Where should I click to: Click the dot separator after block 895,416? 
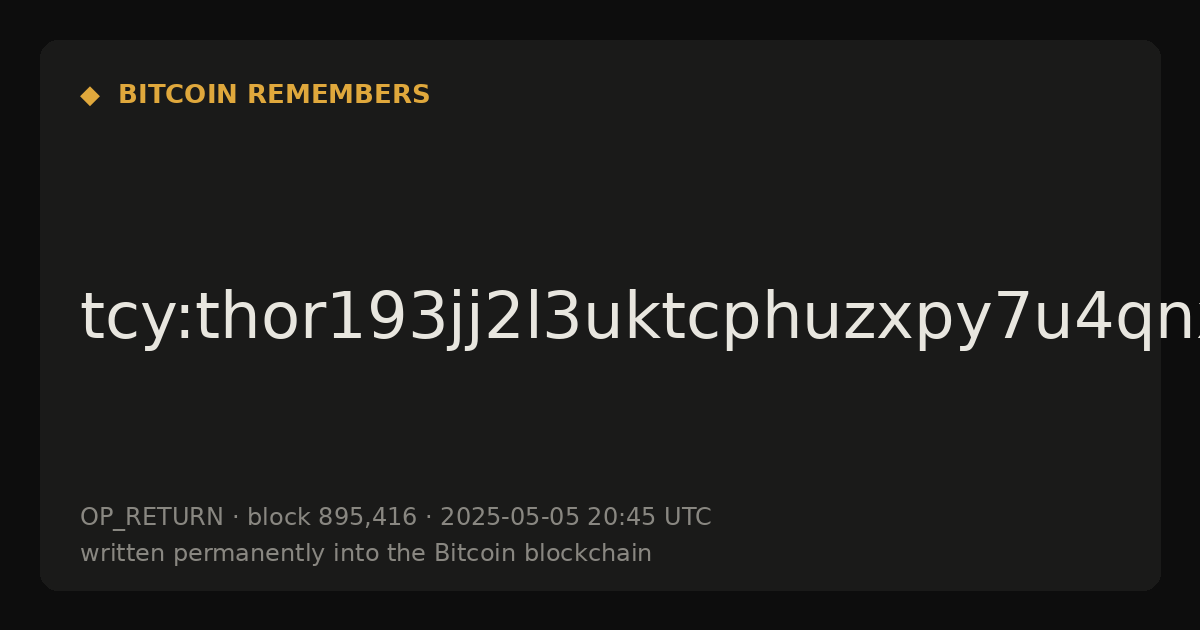428,517
